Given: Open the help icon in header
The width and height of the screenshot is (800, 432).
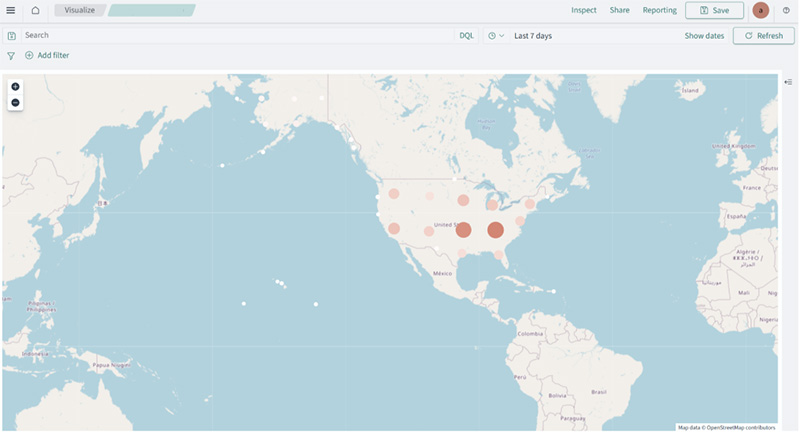Looking at the screenshot, I should point(786,10).
